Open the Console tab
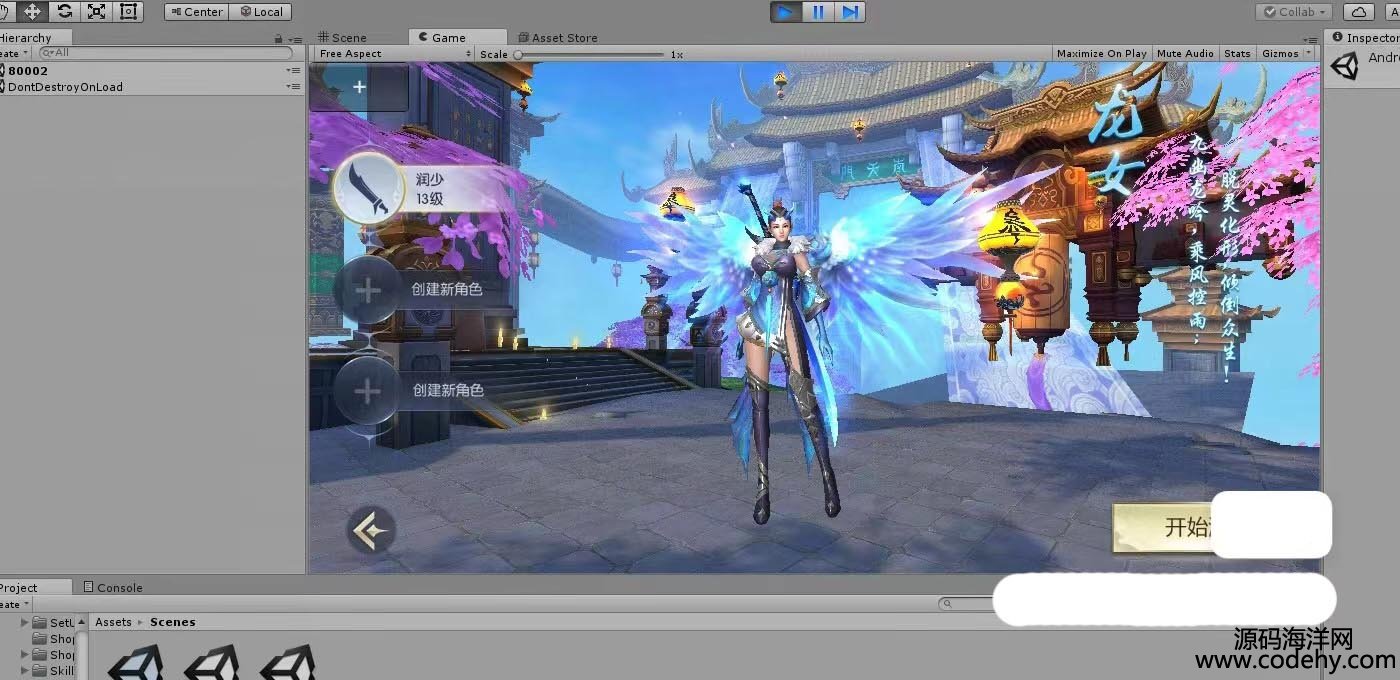 (x=113, y=587)
